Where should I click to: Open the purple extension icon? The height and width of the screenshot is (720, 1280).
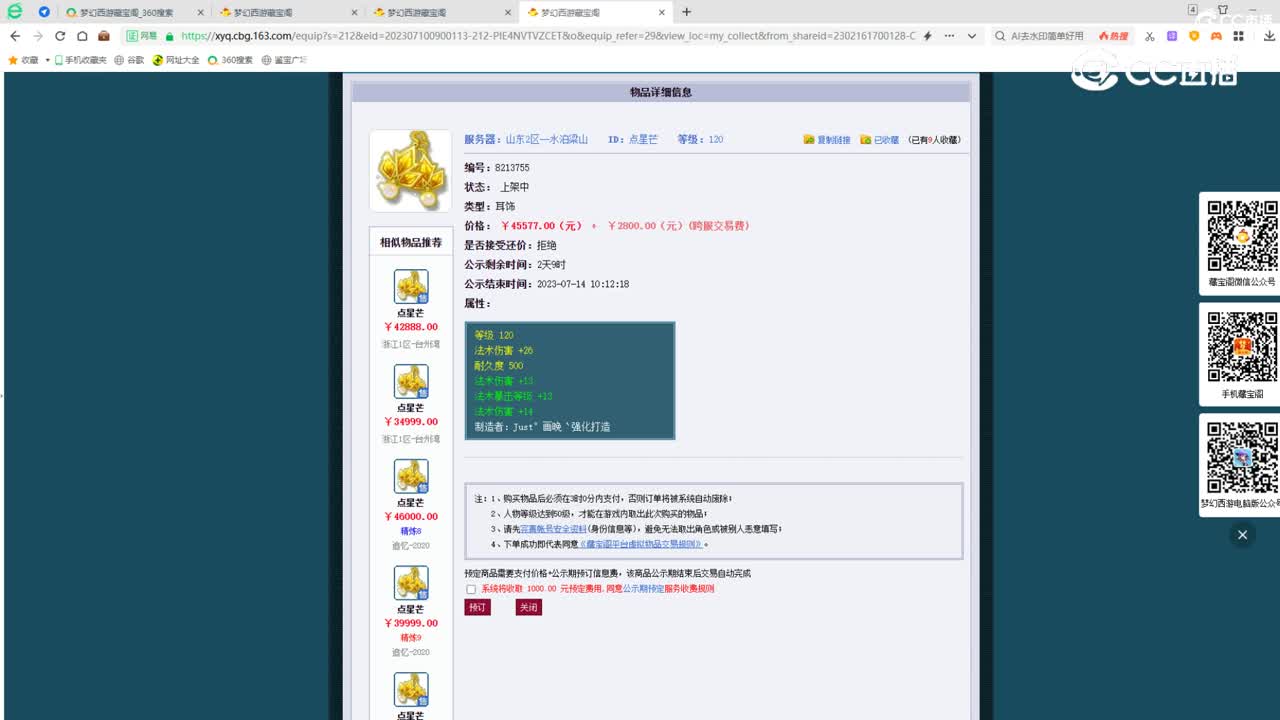(x=1172, y=36)
